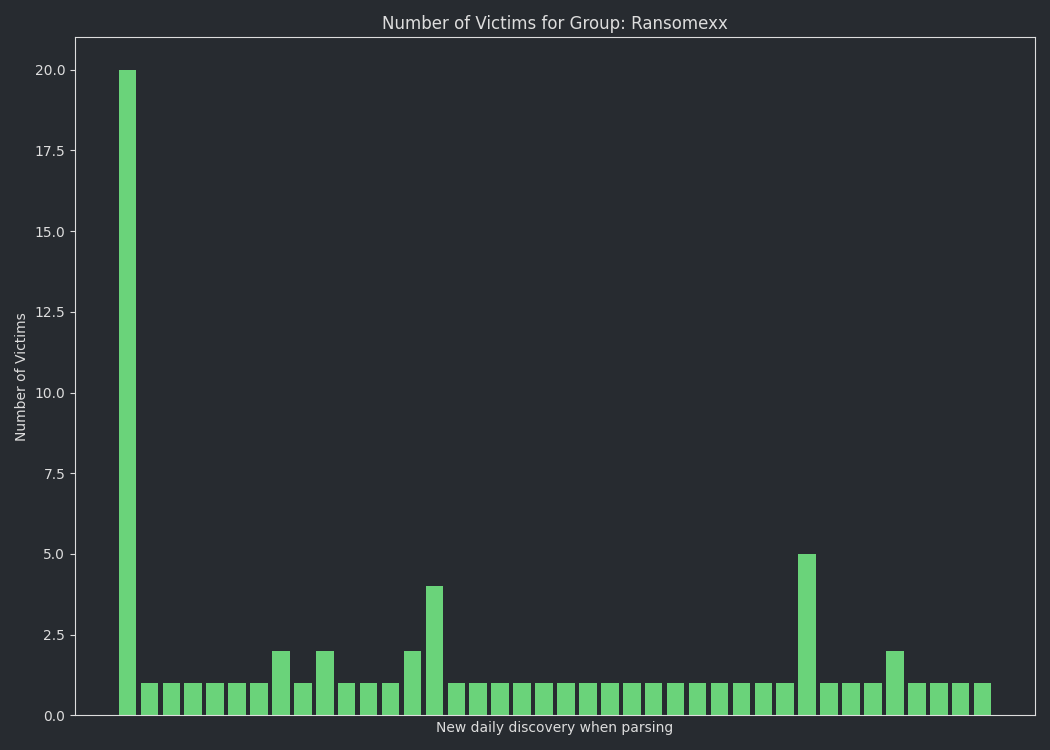
Task: Select the y-axis tick label 12.5
Action: [50, 313]
